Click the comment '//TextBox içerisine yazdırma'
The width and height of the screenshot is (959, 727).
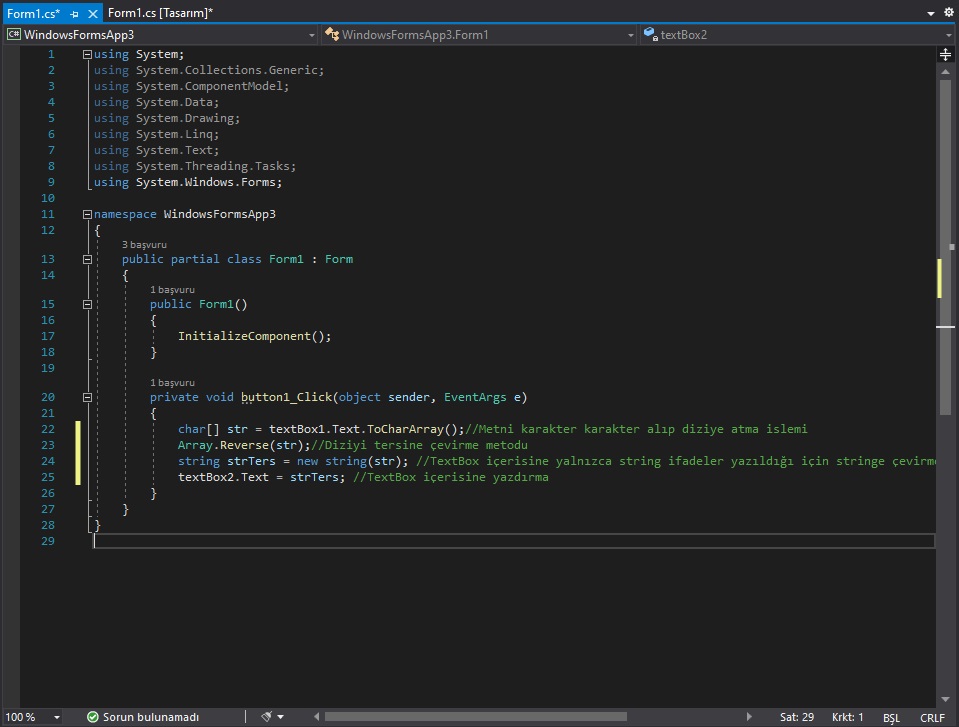coord(451,477)
